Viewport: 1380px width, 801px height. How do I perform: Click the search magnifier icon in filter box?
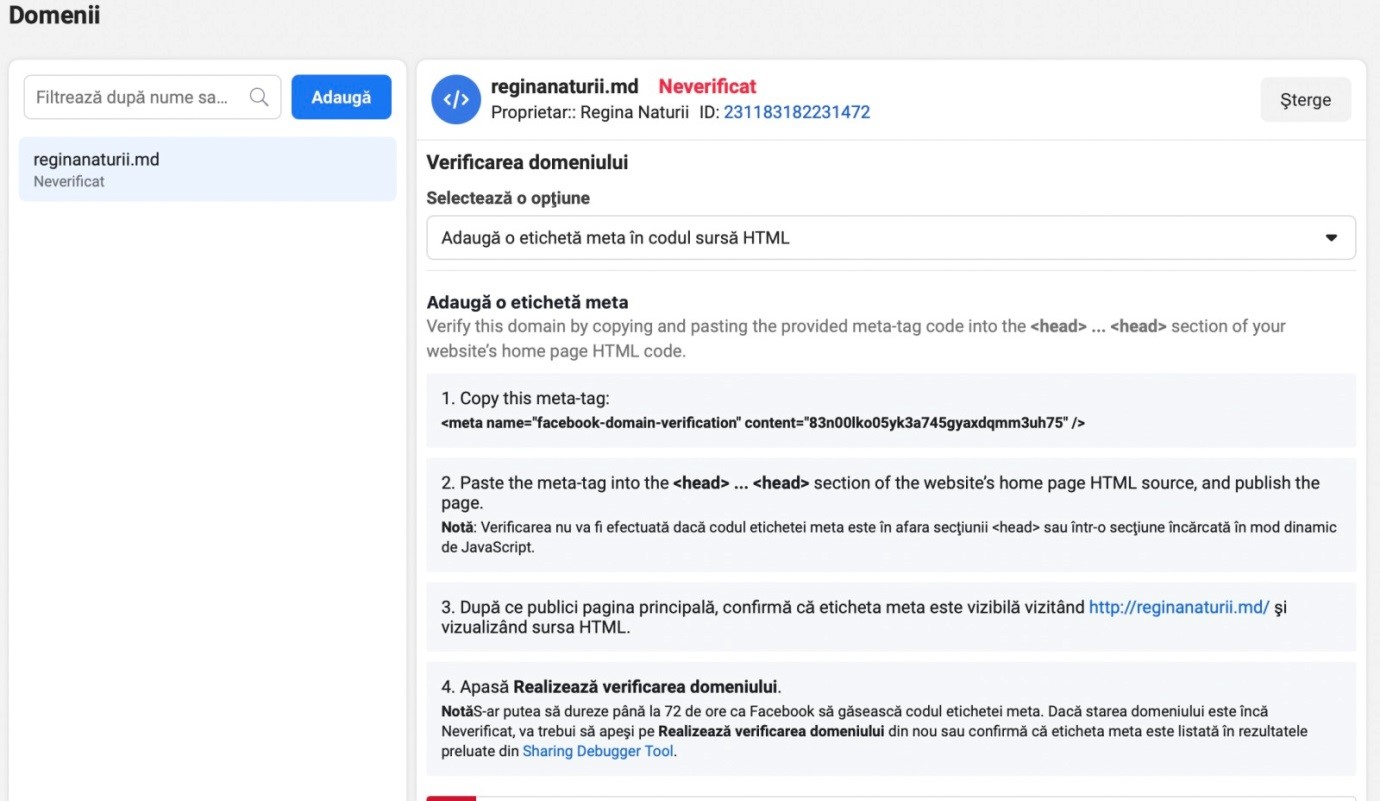(x=259, y=97)
